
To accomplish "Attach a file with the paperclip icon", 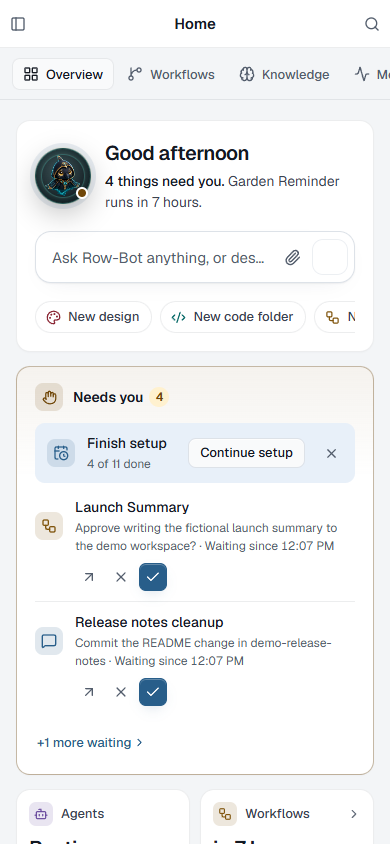I will tap(292, 258).
